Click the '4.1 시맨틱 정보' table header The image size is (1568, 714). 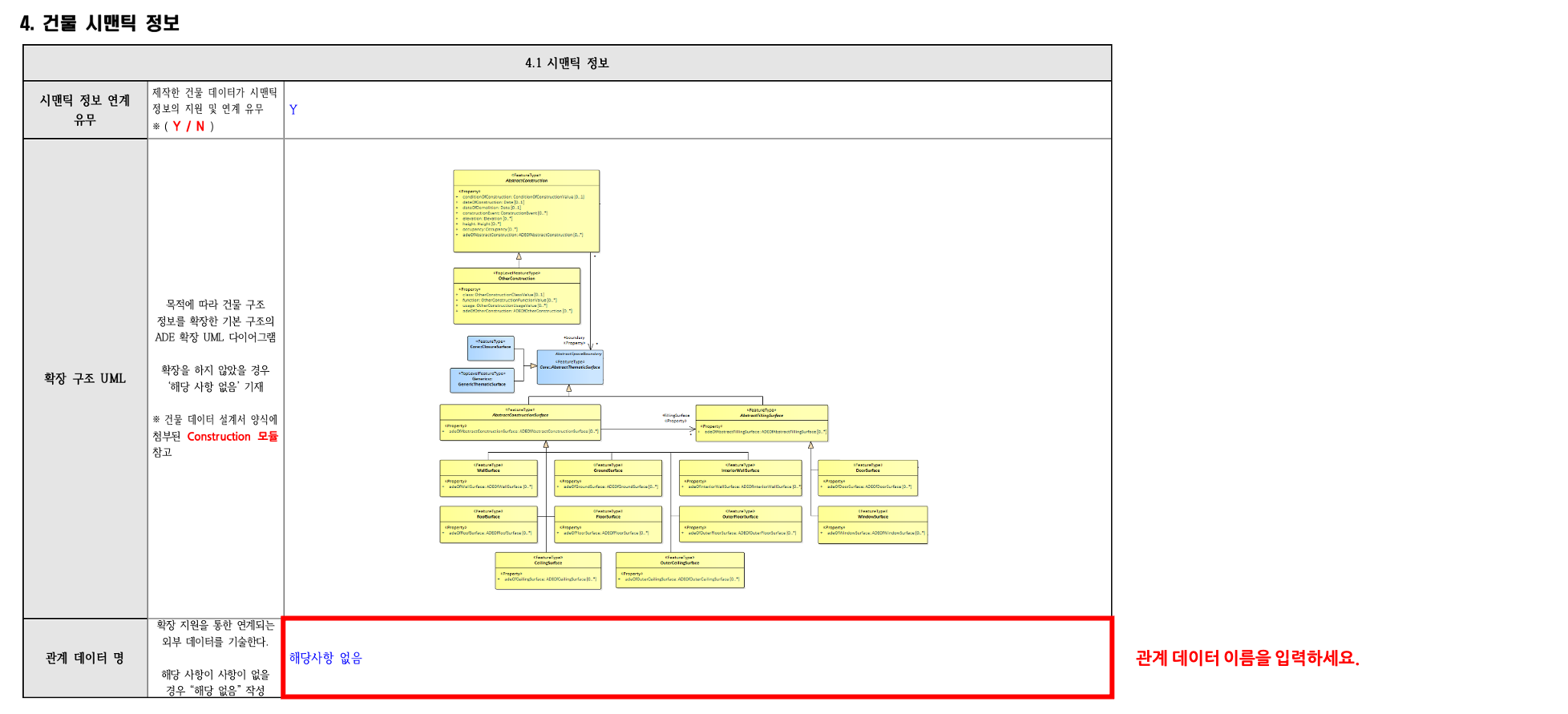[x=567, y=63]
